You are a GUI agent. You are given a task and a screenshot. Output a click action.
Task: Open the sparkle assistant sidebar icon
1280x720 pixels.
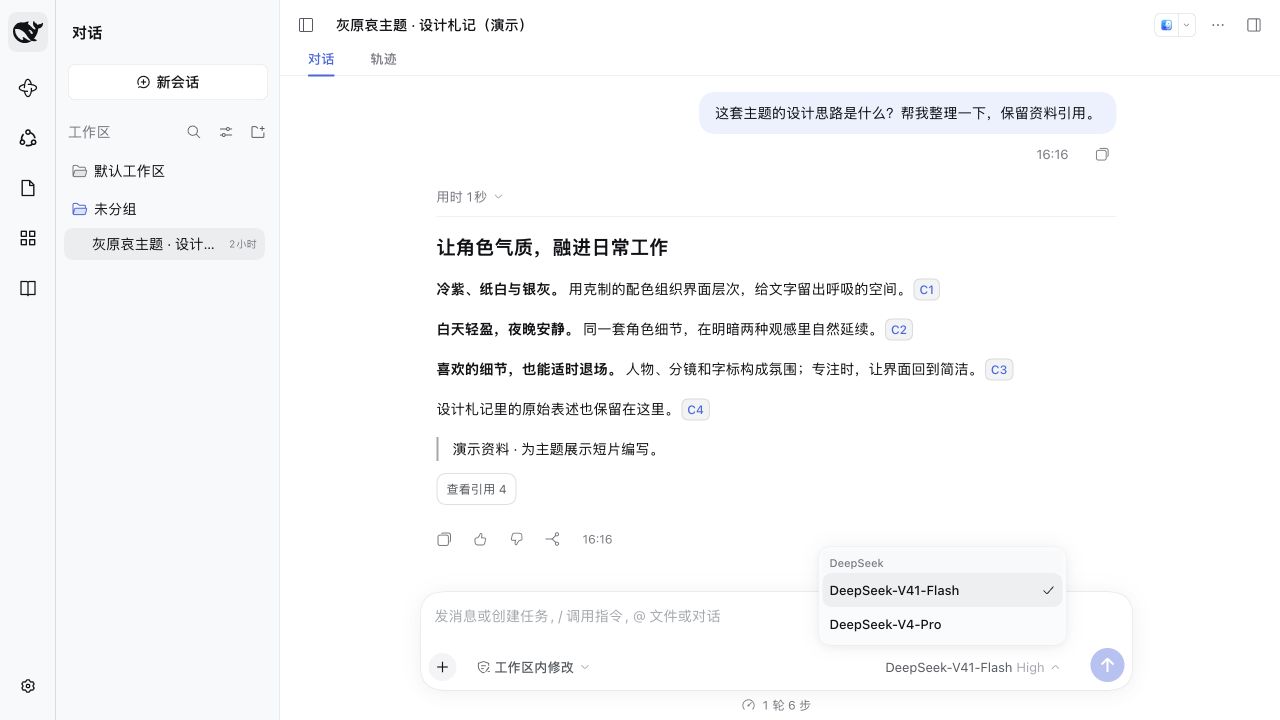(28, 88)
